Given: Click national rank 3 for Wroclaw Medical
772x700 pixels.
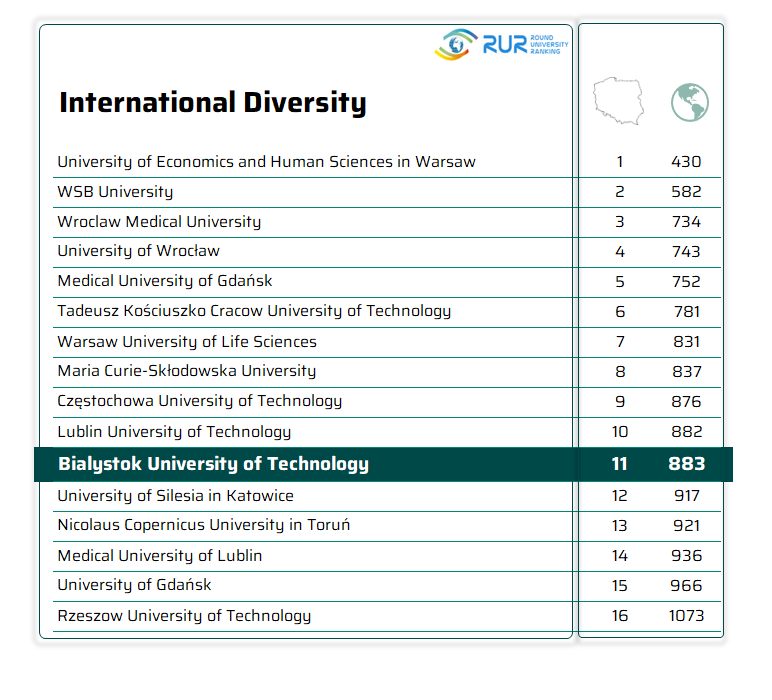Looking at the screenshot, I should [620, 222].
